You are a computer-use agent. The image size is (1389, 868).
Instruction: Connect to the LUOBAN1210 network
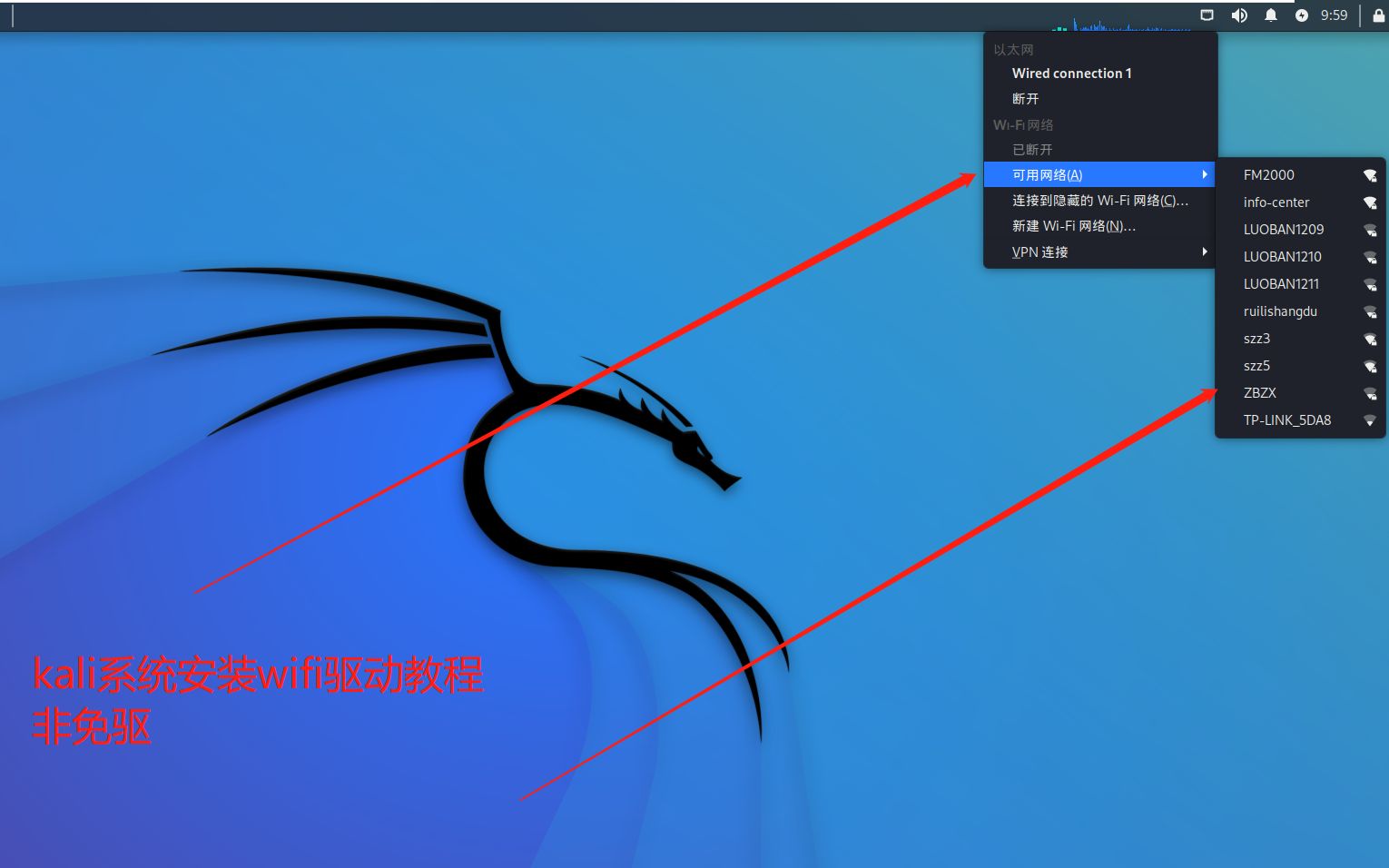[x=1300, y=257]
